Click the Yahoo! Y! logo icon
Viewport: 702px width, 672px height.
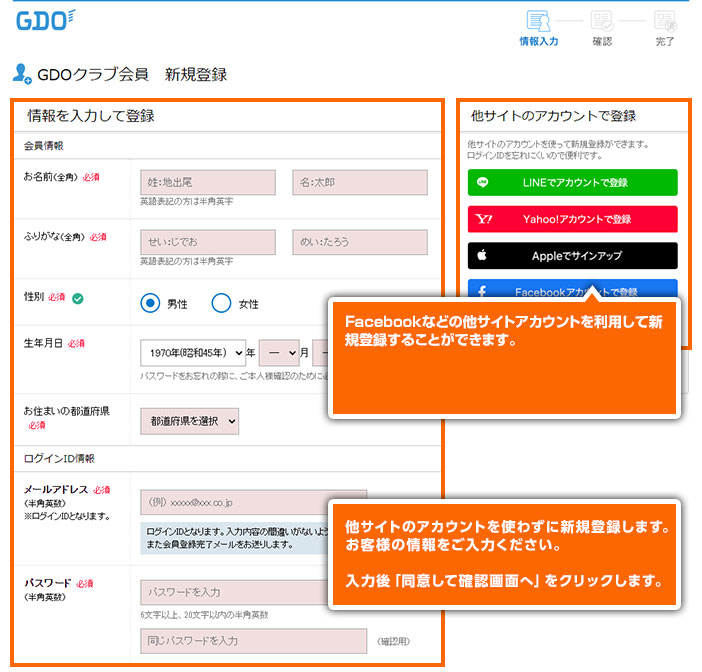[x=484, y=219]
